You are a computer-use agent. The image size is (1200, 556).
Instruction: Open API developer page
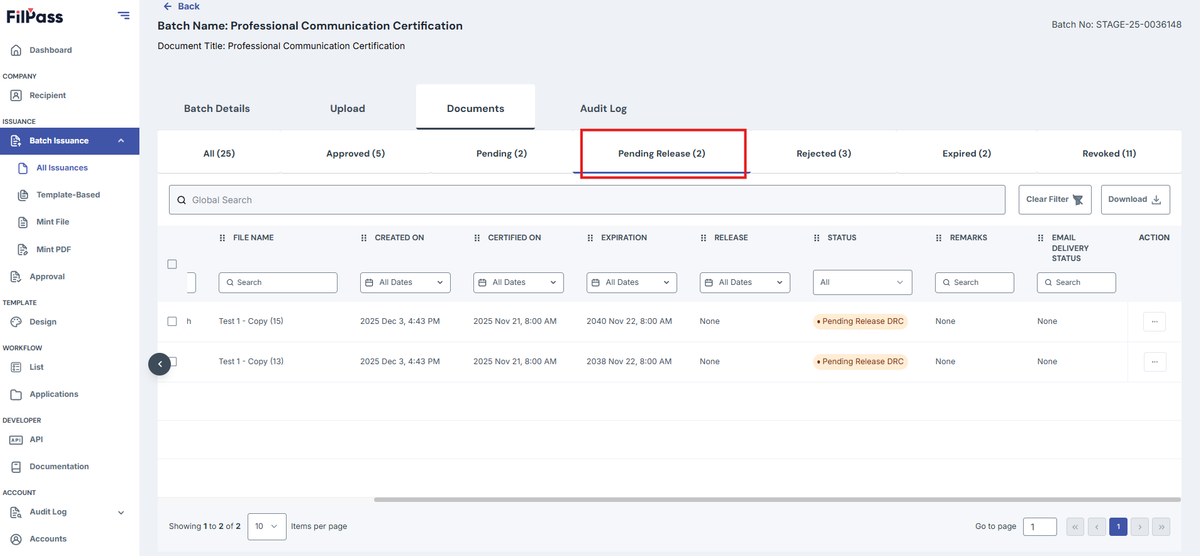point(36,439)
